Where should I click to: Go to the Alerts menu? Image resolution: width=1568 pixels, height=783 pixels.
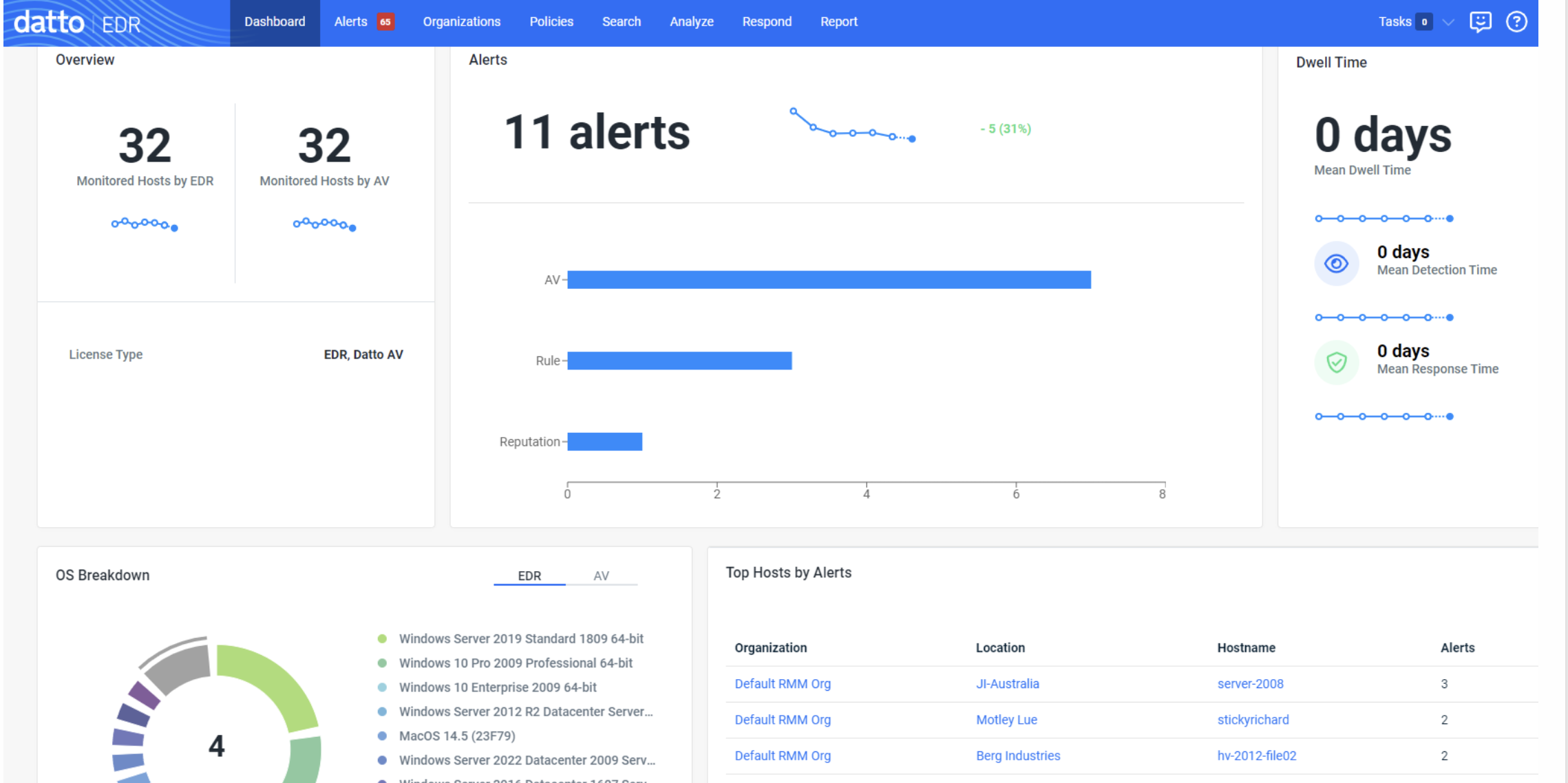[x=351, y=22]
